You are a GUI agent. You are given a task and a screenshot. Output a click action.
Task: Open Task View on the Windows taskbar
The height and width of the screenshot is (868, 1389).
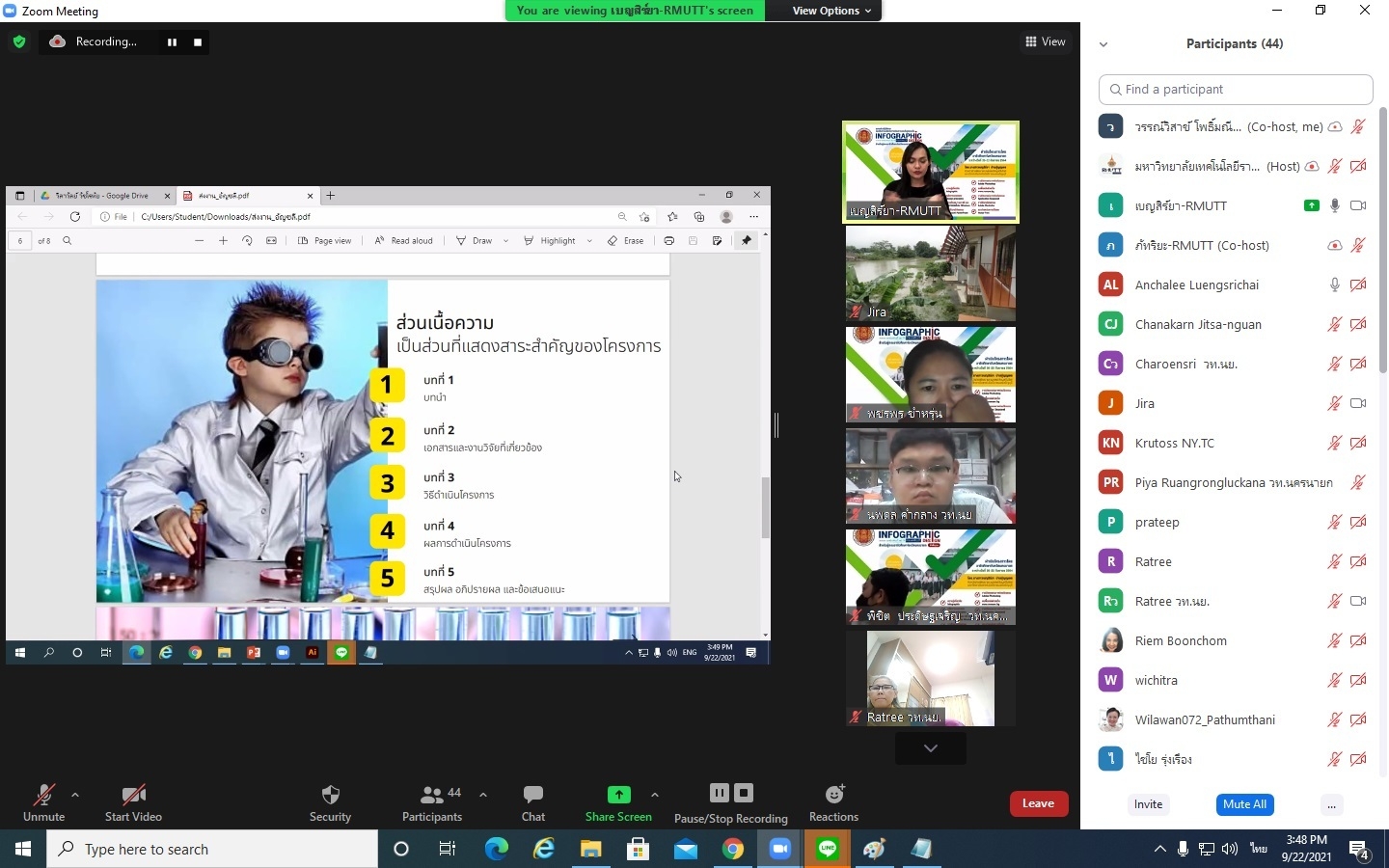447,849
